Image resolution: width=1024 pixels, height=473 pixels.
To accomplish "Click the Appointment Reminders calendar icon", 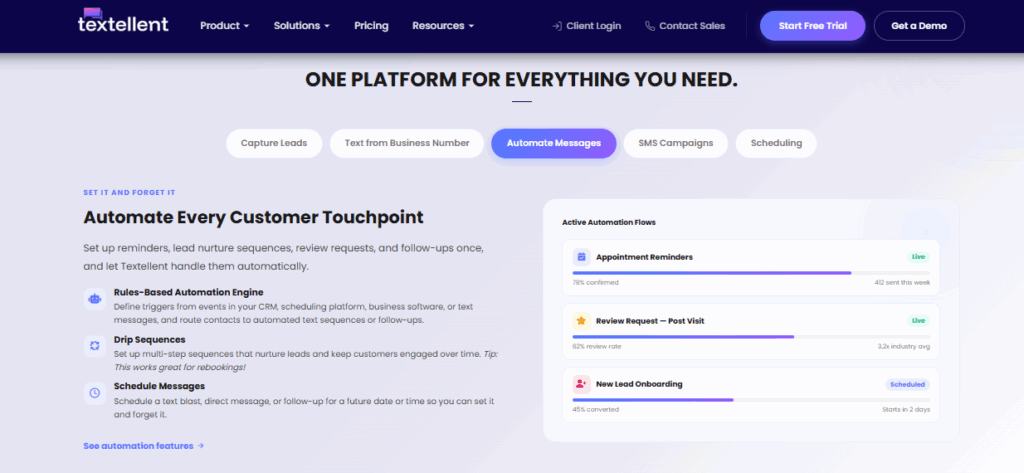I will [580, 257].
